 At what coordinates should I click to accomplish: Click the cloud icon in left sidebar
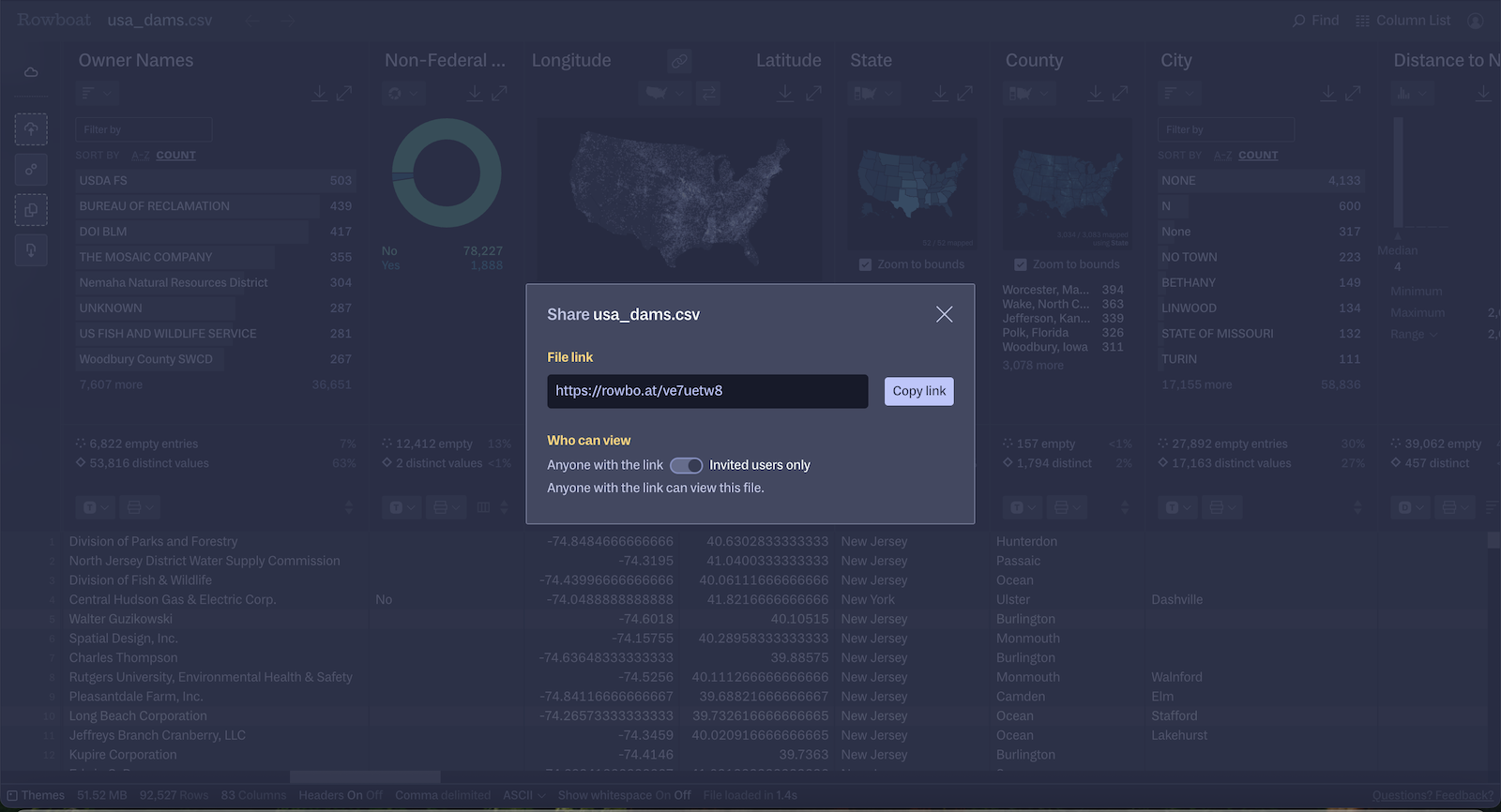[31, 72]
